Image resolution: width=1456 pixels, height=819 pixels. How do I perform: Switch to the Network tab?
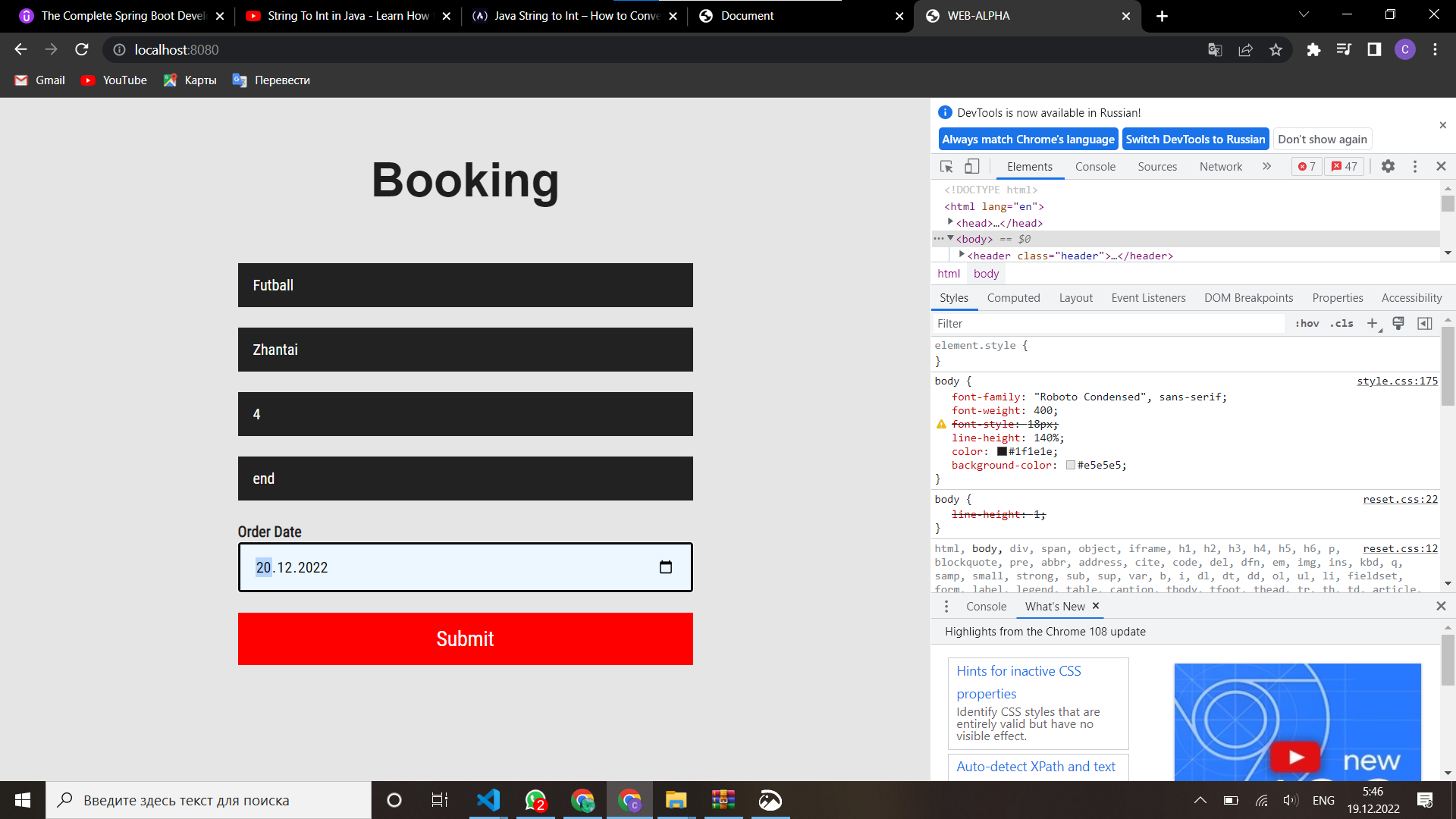(1220, 166)
